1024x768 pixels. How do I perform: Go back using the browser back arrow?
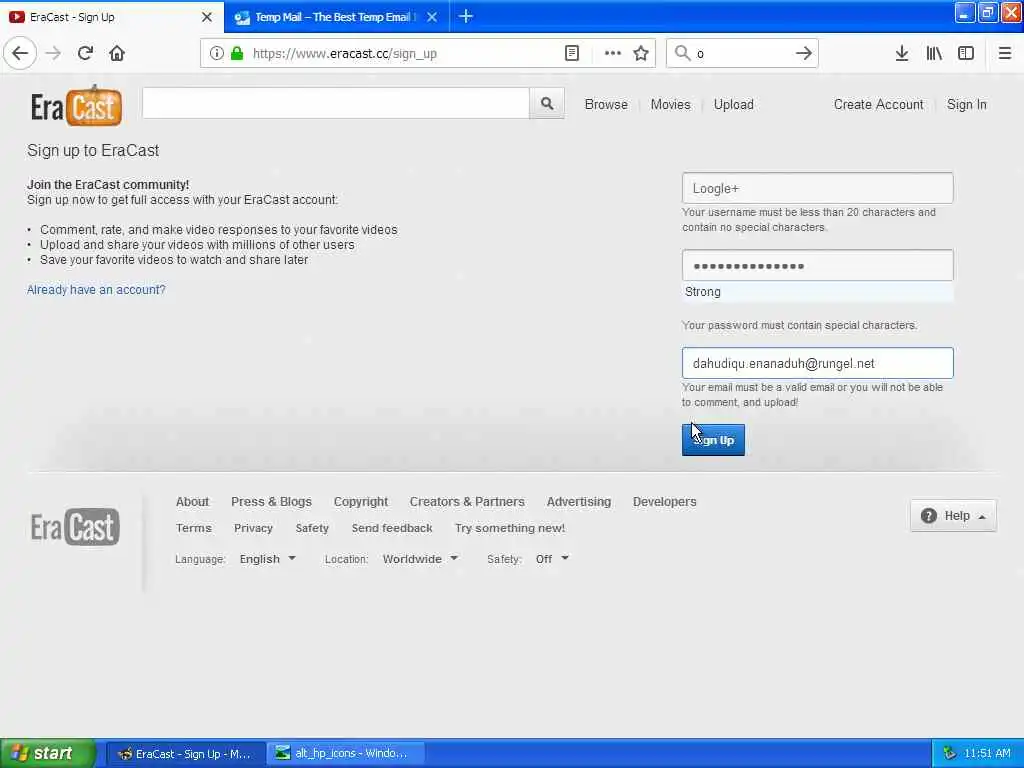click(20, 53)
